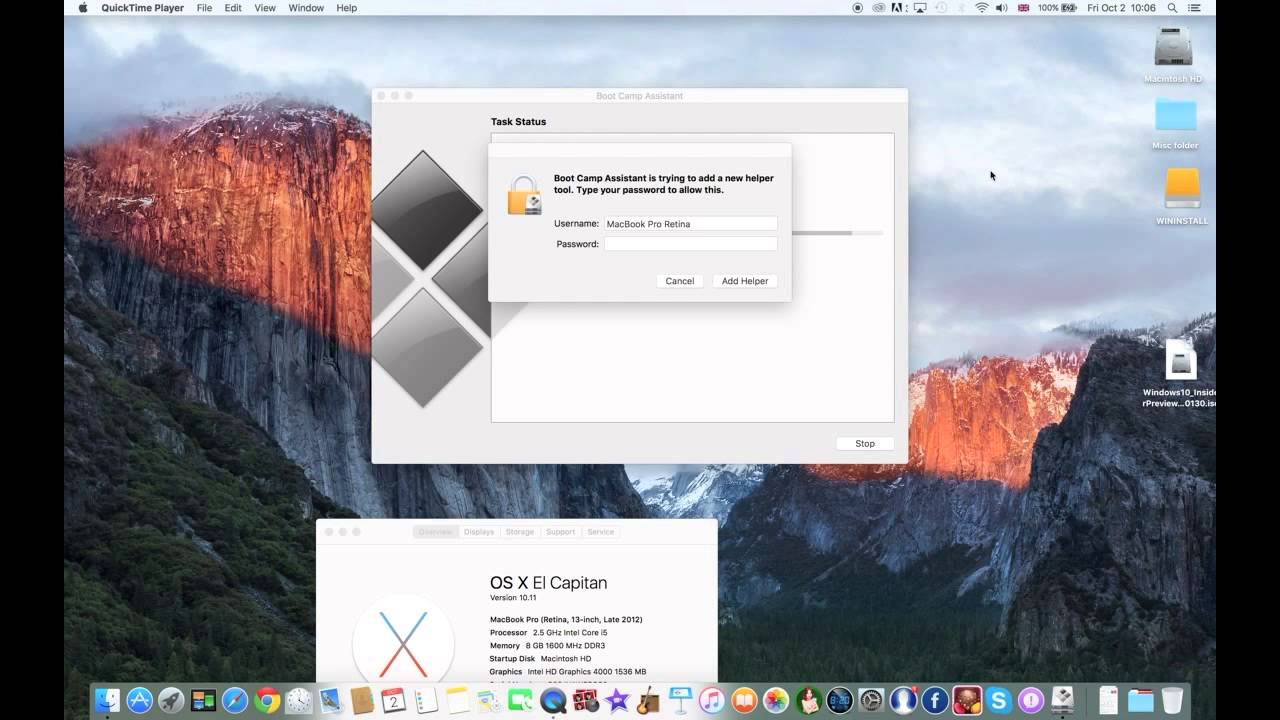The width and height of the screenshot is (1280, 720).
Task: Open AirPlay display menu in menu bar
Action: click(x=920, y=8)
